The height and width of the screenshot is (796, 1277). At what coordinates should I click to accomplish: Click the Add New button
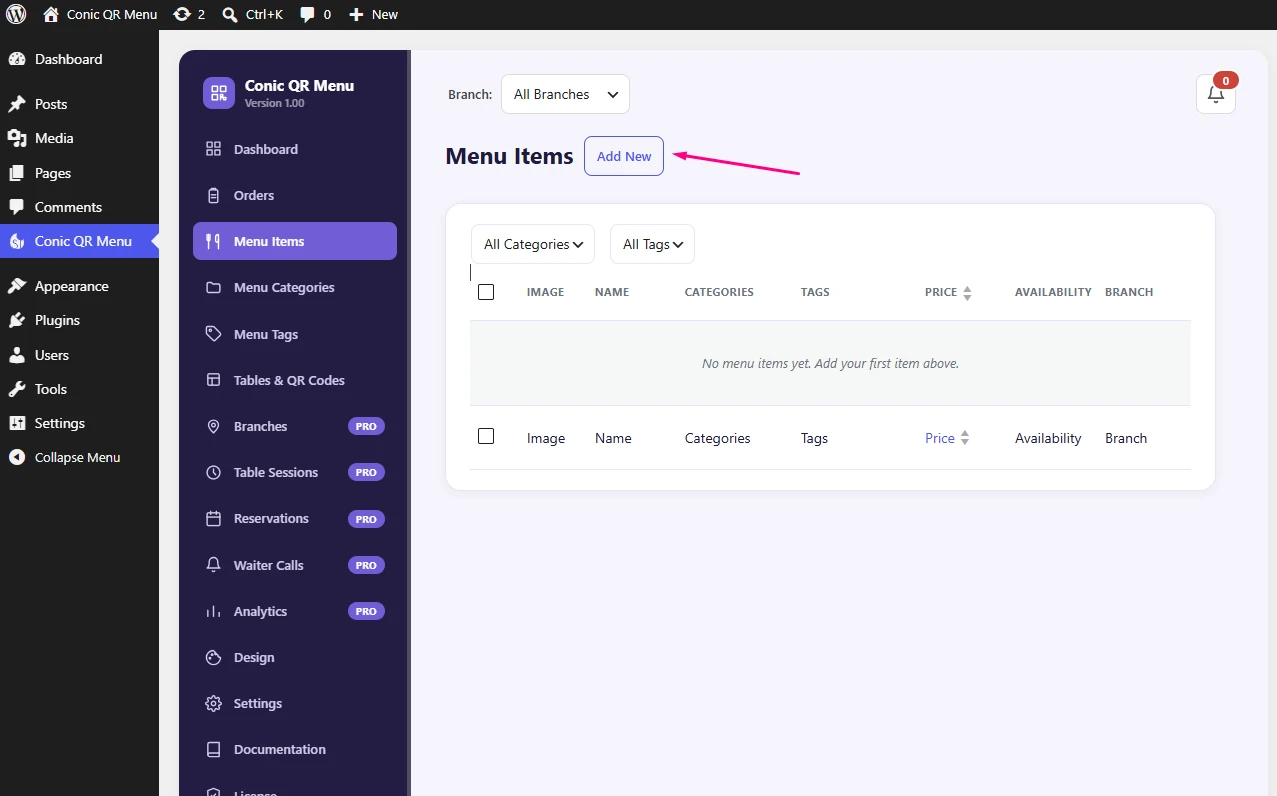click(624, 156)
